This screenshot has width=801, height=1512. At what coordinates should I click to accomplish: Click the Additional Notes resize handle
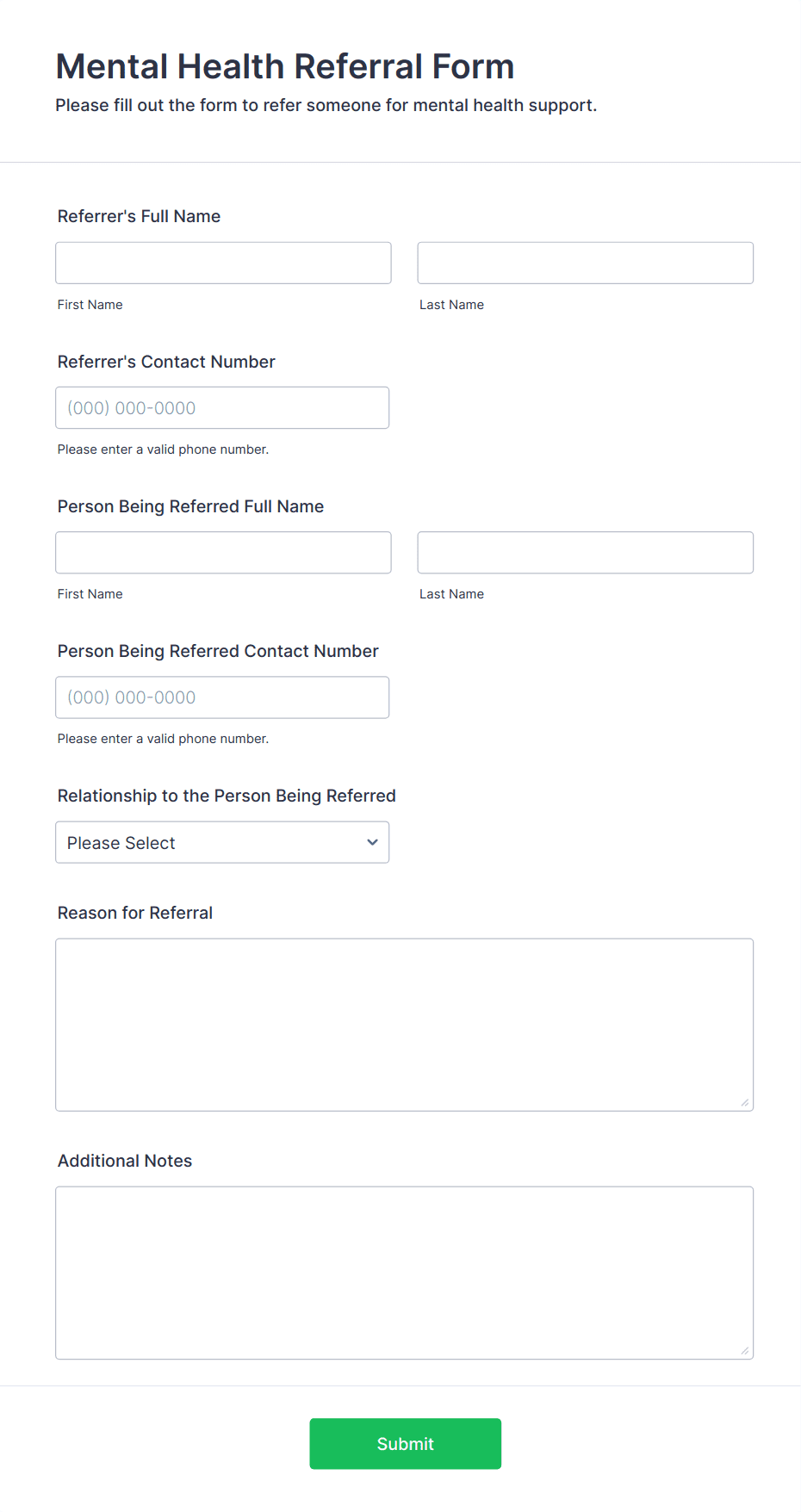[x=744, y=1351]
